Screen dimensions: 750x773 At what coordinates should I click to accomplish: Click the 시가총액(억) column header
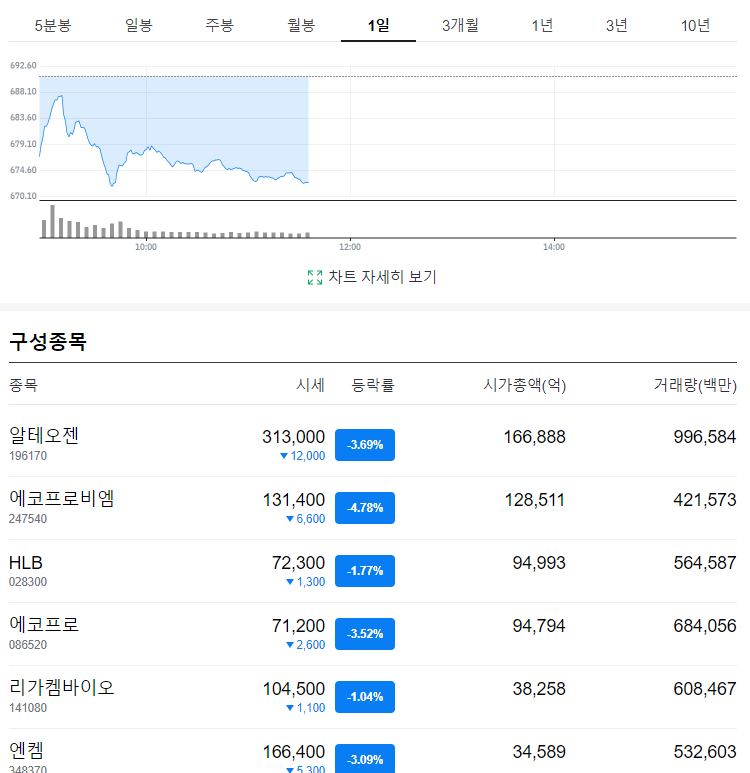point(525,385)
